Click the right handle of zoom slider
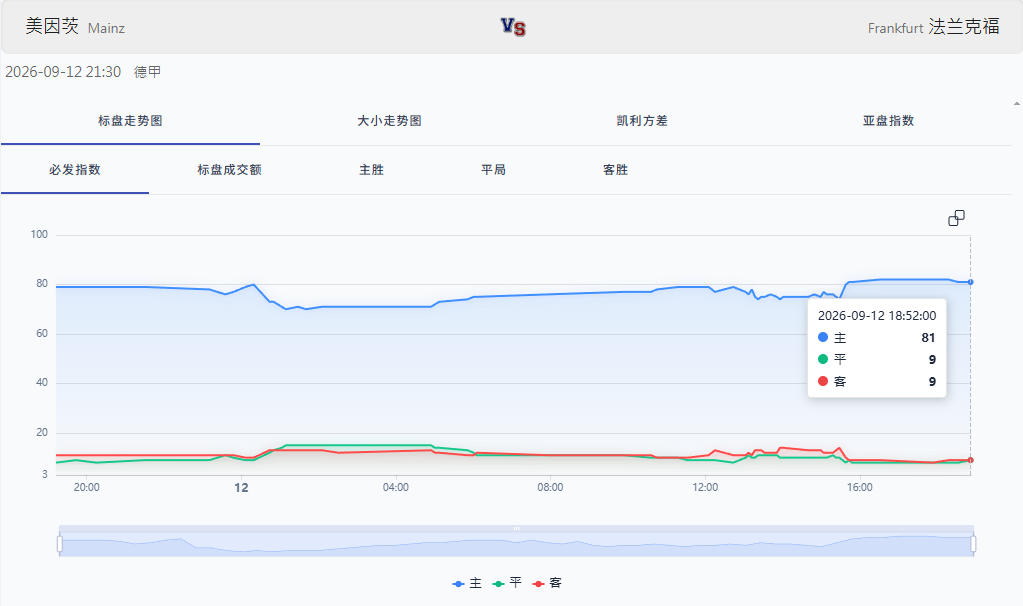This screenshot has height=606, width=1023. tap(973, 543)
